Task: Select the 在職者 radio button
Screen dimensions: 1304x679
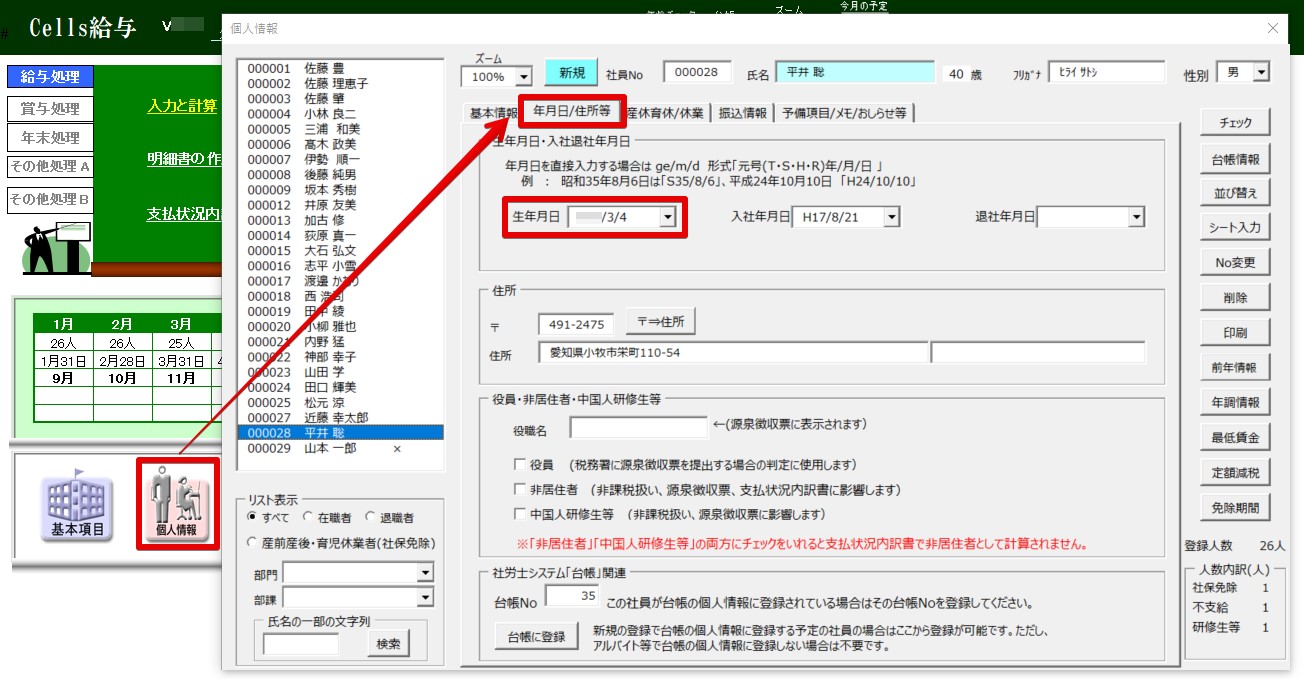Action: click(308, 518)
